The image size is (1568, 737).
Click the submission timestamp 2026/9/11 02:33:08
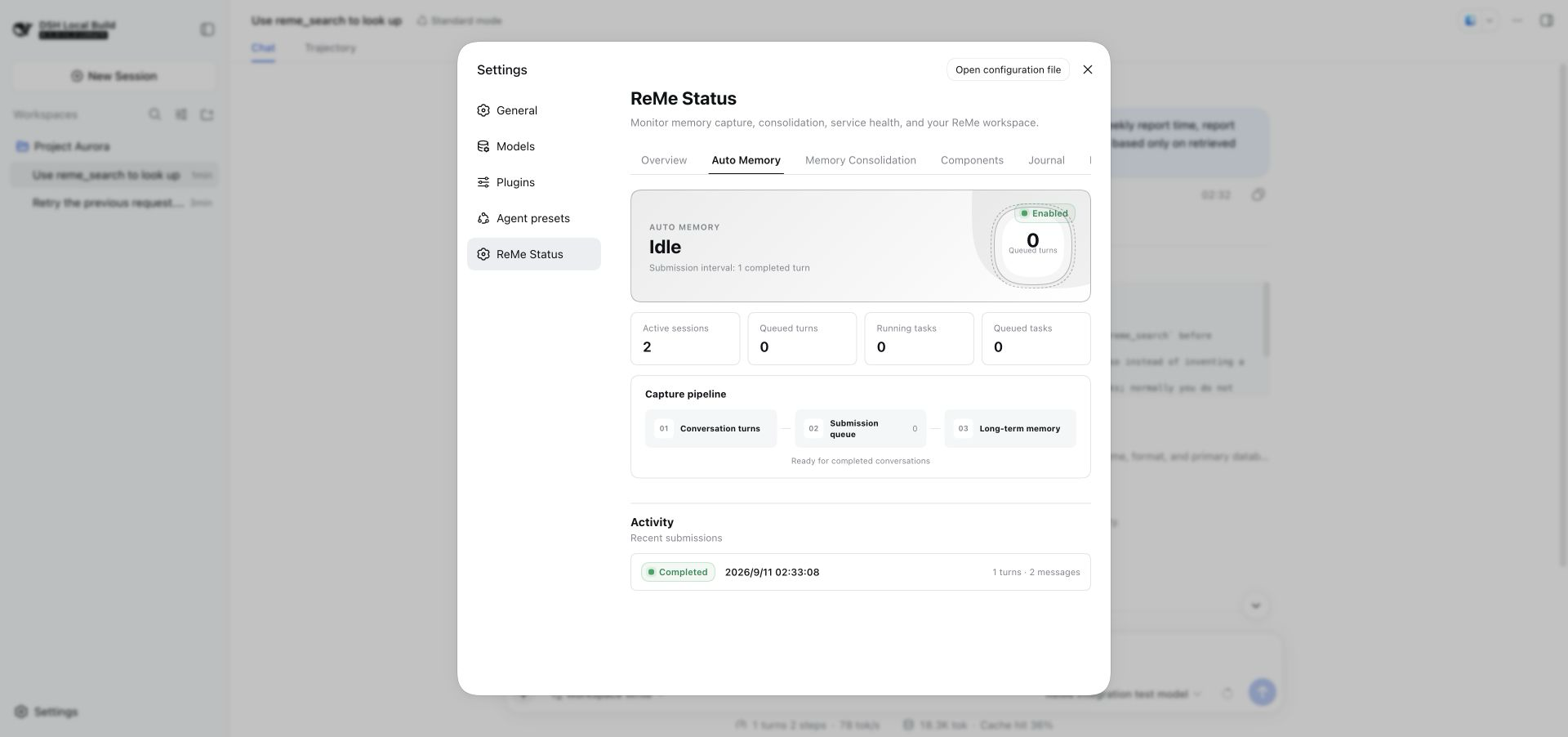tap(772, 572)
